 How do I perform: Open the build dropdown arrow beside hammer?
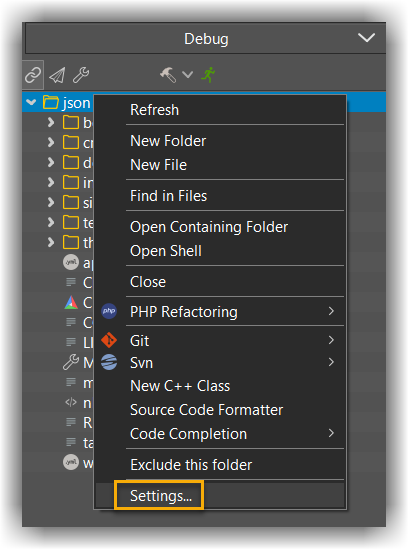[x=188, y=75]
